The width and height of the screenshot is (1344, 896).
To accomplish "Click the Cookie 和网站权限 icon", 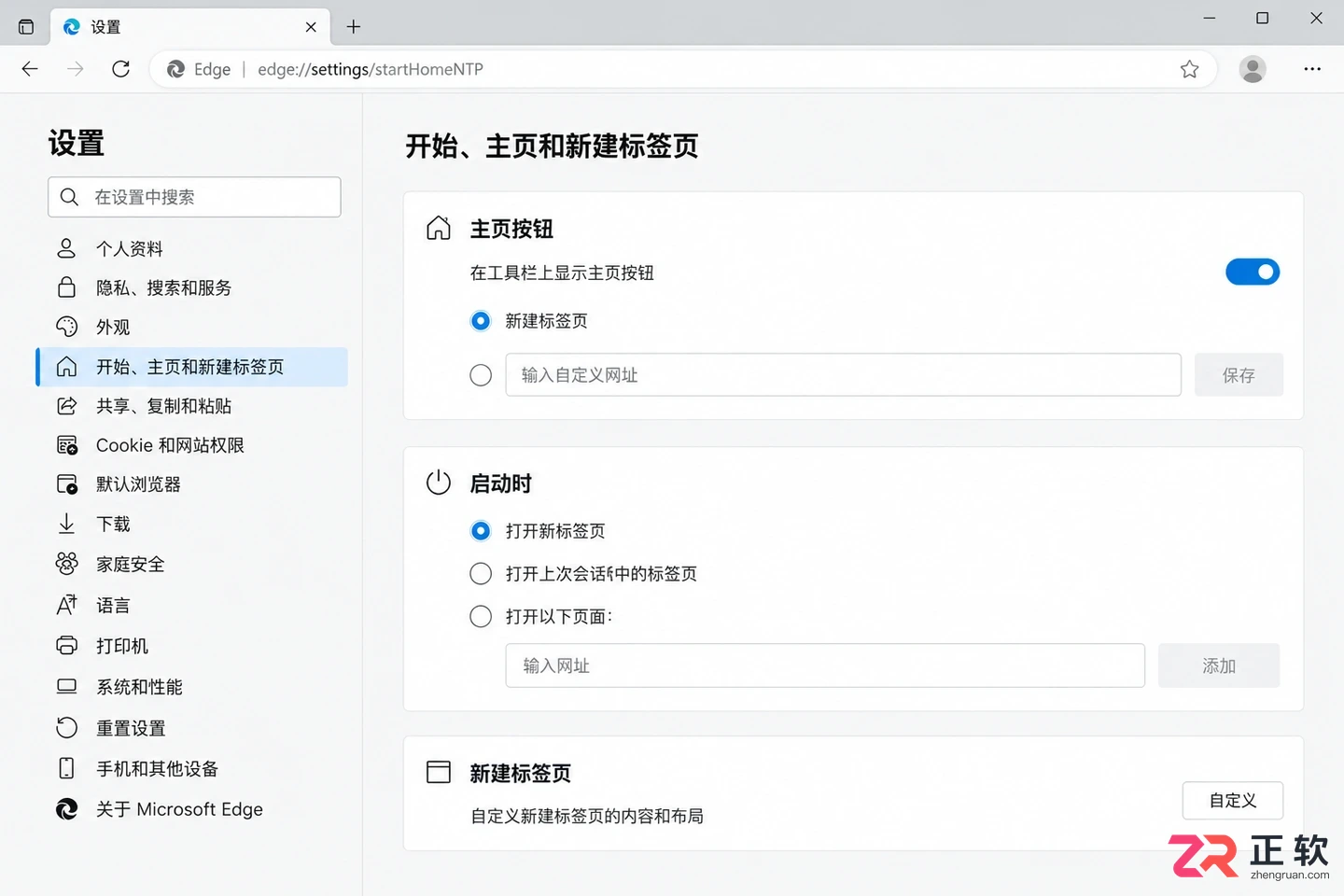I will point(67,445).
